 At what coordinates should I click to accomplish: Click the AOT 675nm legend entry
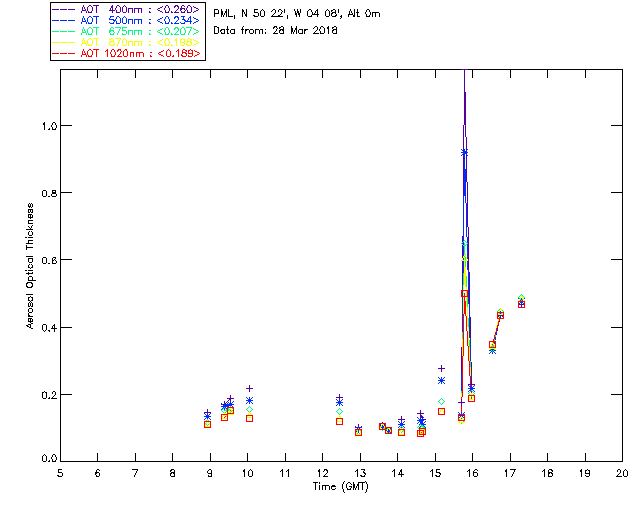[x=126, y=31]
